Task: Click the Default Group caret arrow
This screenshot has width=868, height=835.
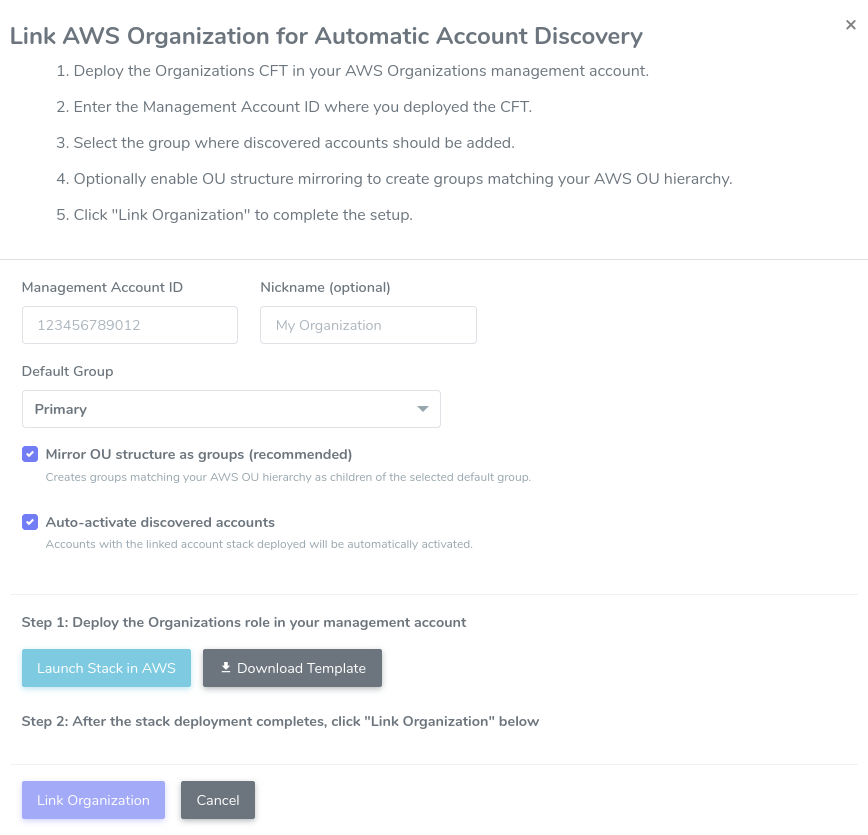Action: [x=422, y=409]
